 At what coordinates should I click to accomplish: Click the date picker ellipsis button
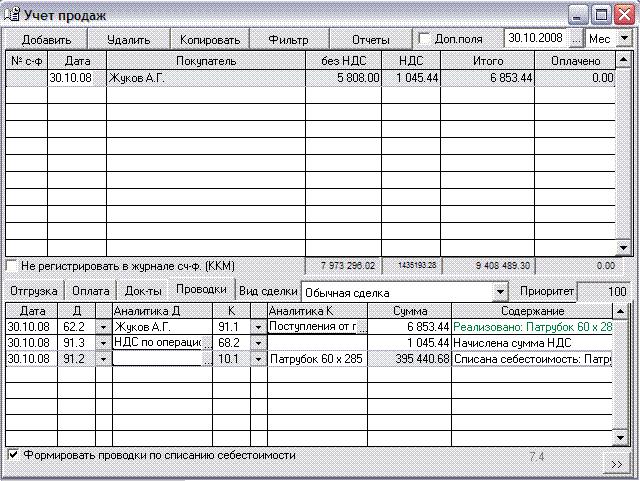point(575,38)
